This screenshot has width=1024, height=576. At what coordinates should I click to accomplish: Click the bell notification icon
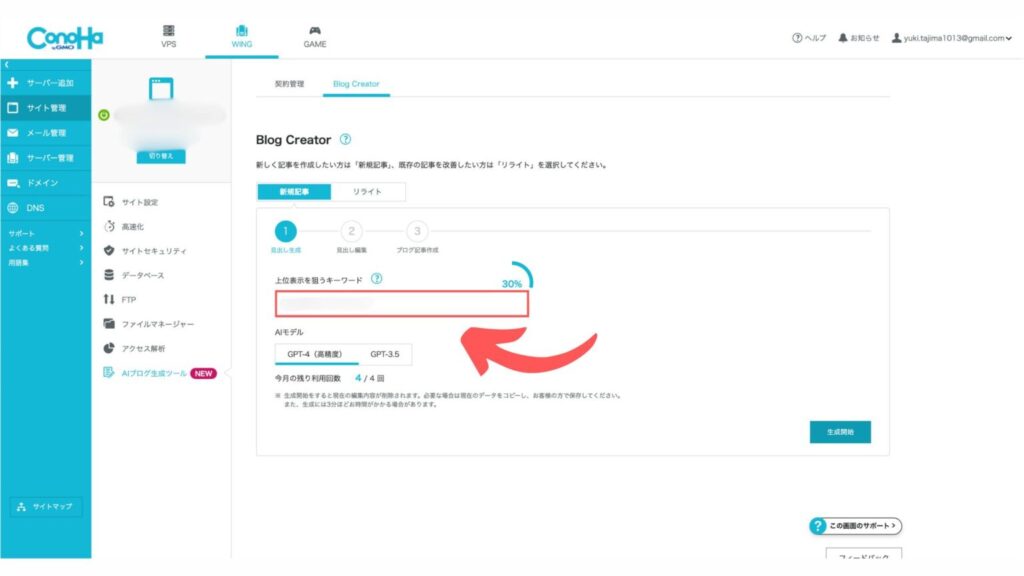[x=842, y=38]
